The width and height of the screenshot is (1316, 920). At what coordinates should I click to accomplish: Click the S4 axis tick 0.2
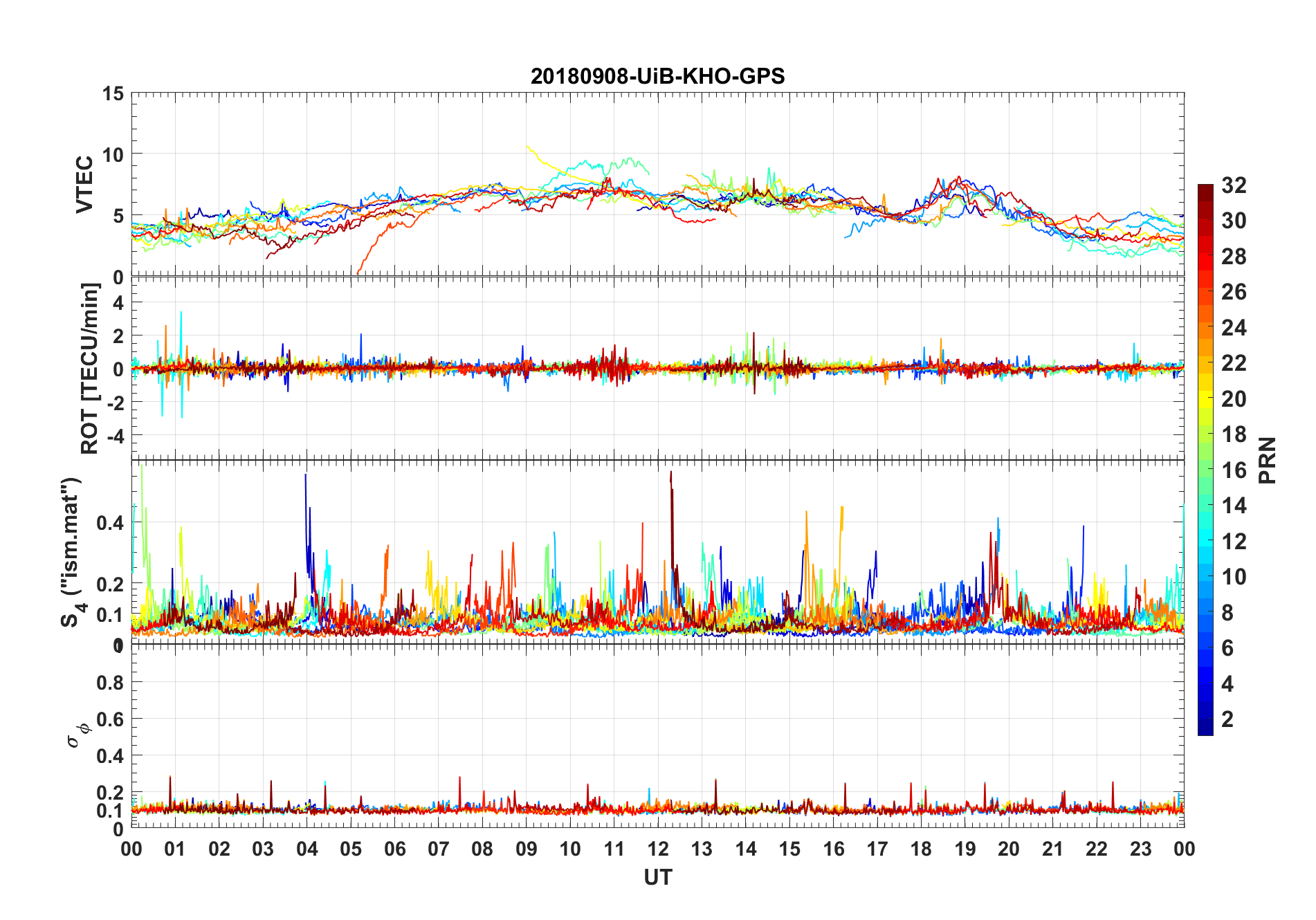(x=110, y=585)
